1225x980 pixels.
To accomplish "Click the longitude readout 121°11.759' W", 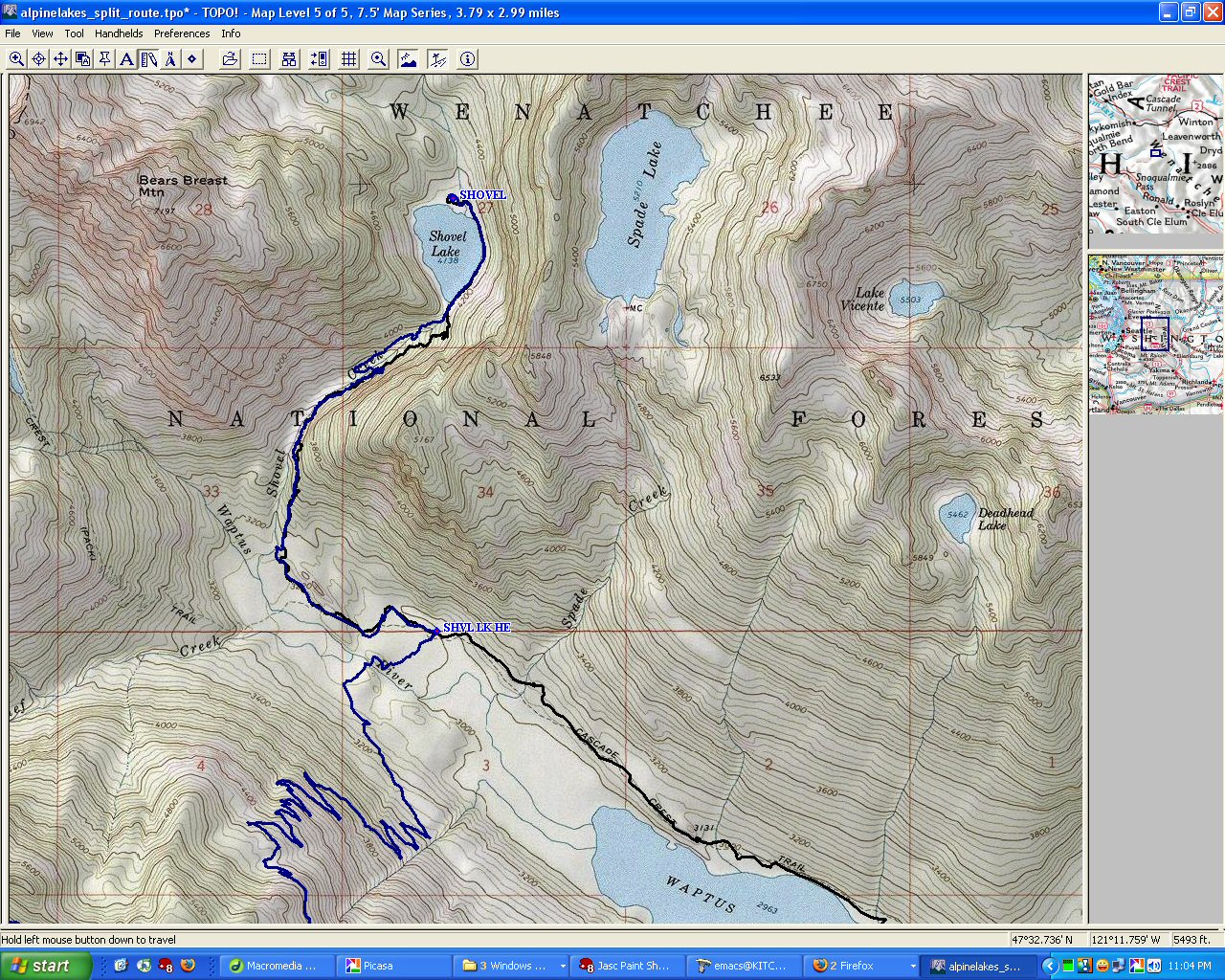I will coord(1126,940).
